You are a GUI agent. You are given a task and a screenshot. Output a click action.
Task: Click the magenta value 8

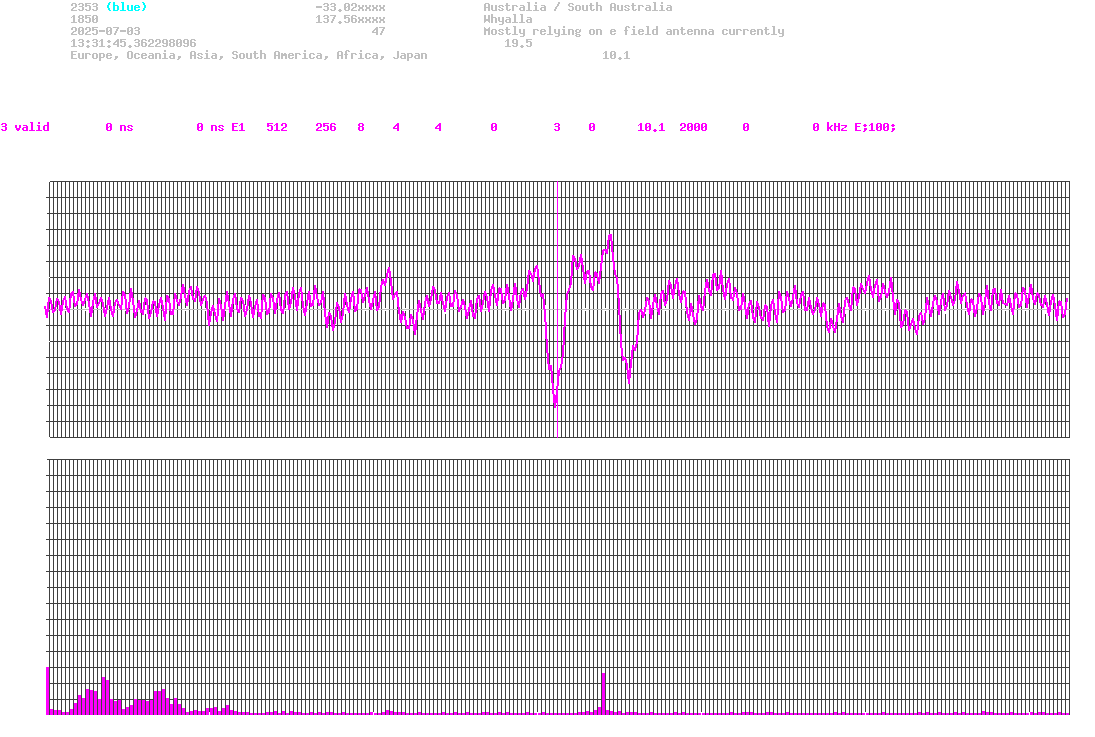[361, 127]
